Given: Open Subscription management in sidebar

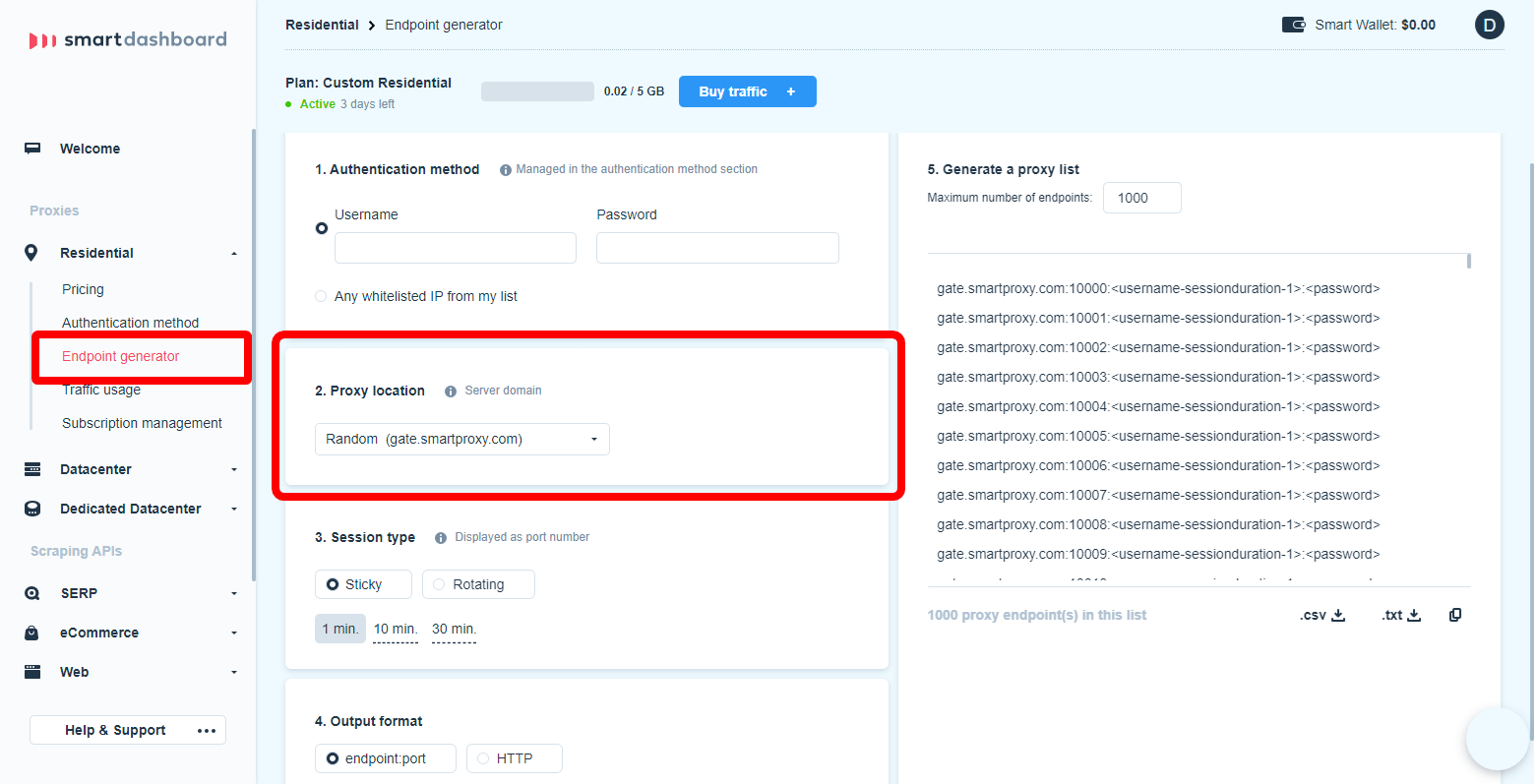Looking at the screenshot, I should click(x=142, y=423).
